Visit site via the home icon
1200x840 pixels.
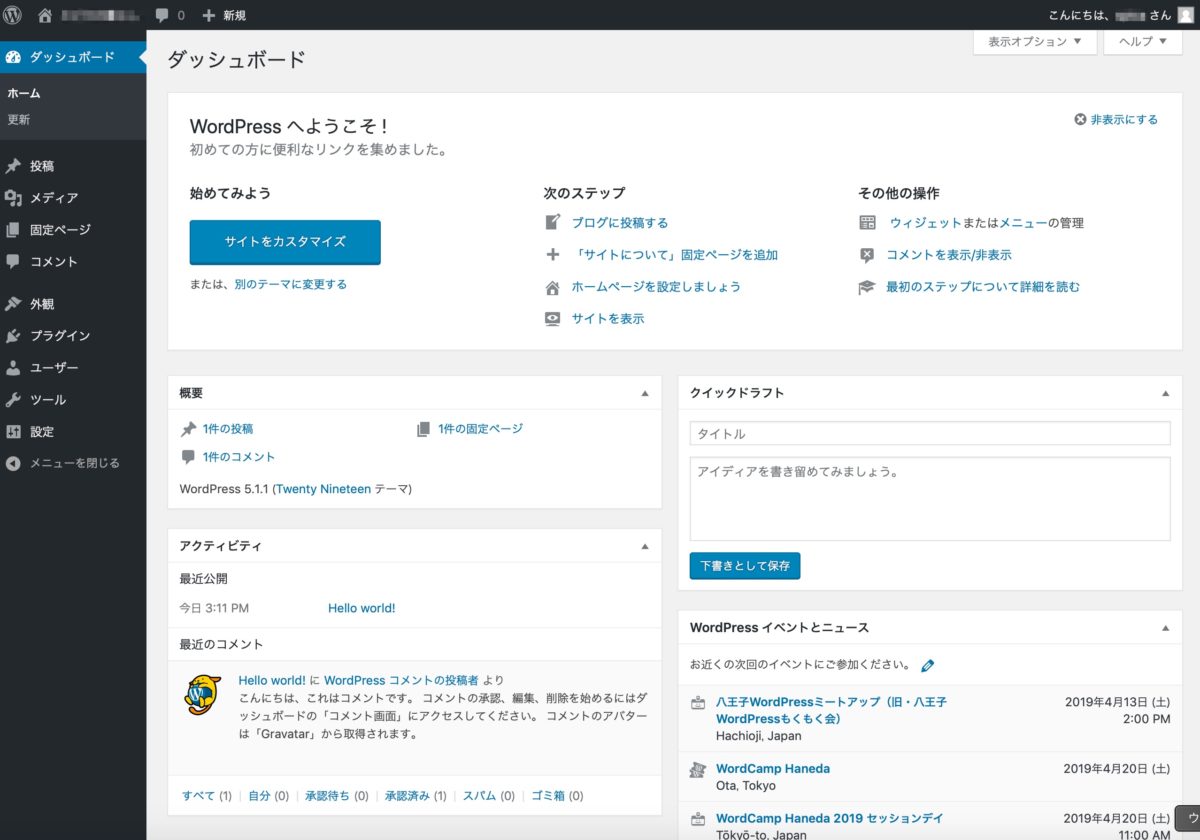(x=45, y=15)
